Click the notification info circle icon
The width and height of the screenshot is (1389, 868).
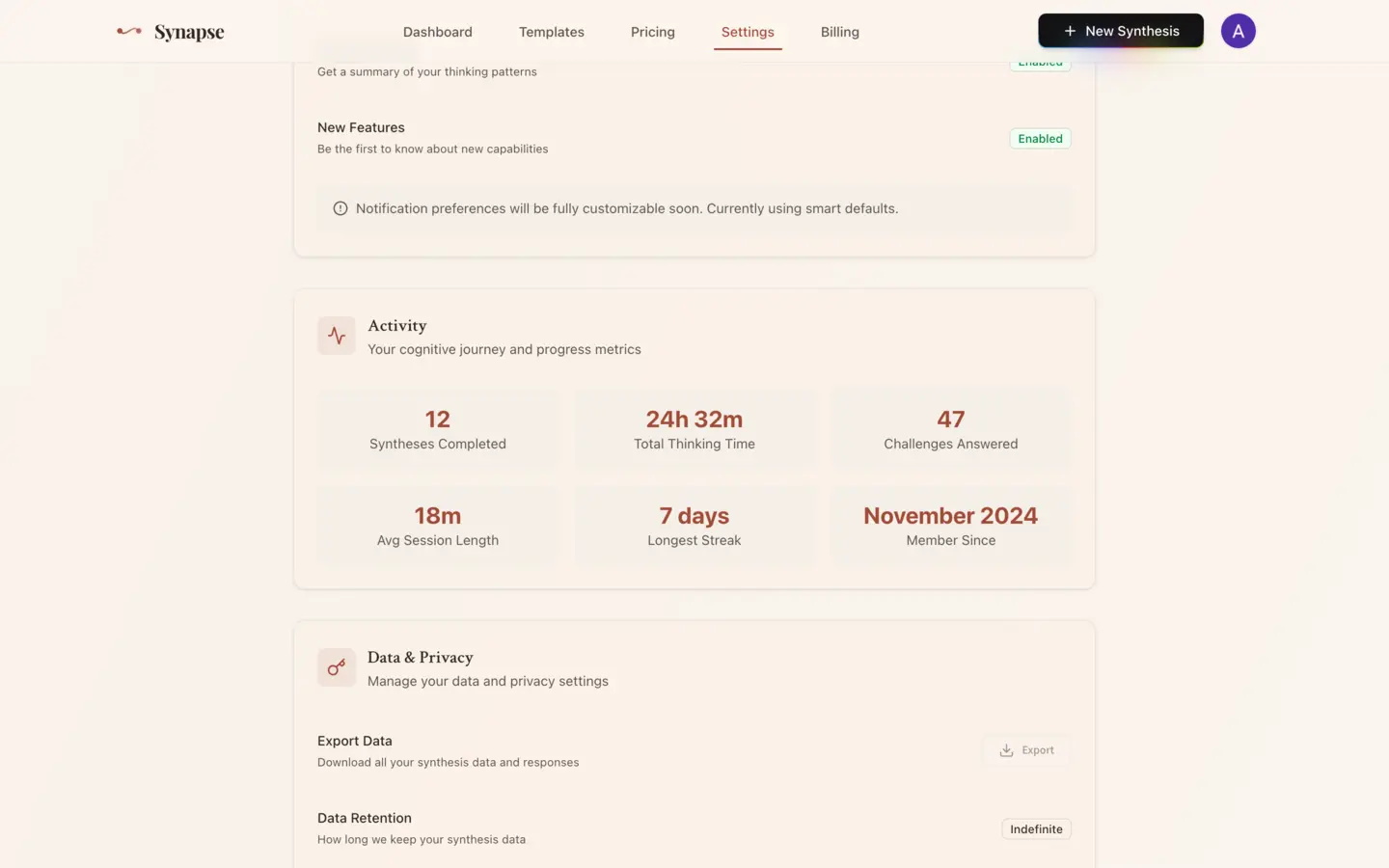pos(340,208)
